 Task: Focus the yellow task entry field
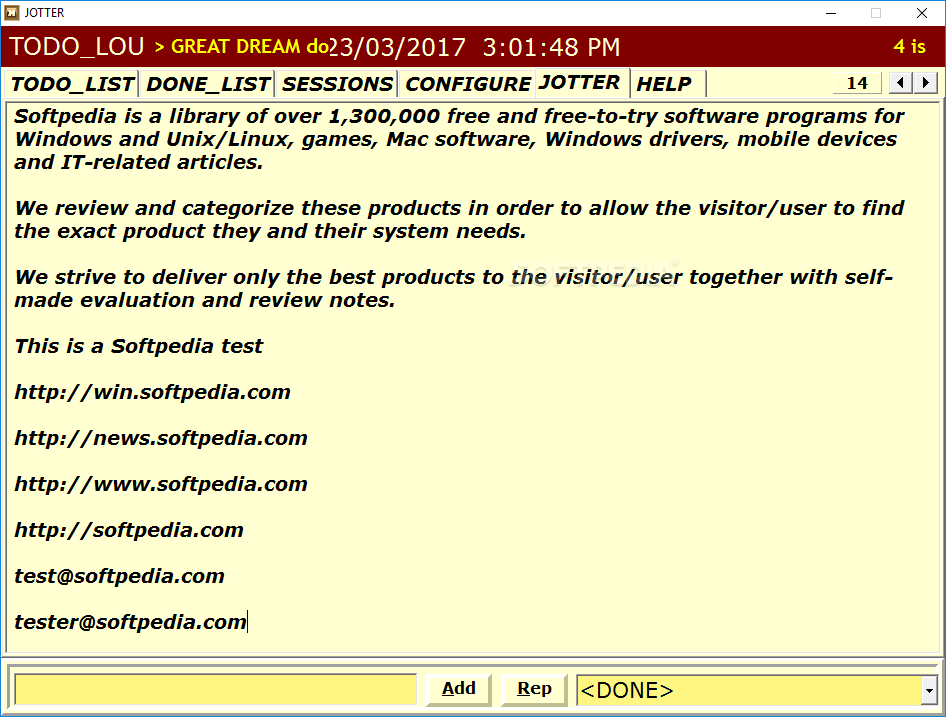[215, 689]
